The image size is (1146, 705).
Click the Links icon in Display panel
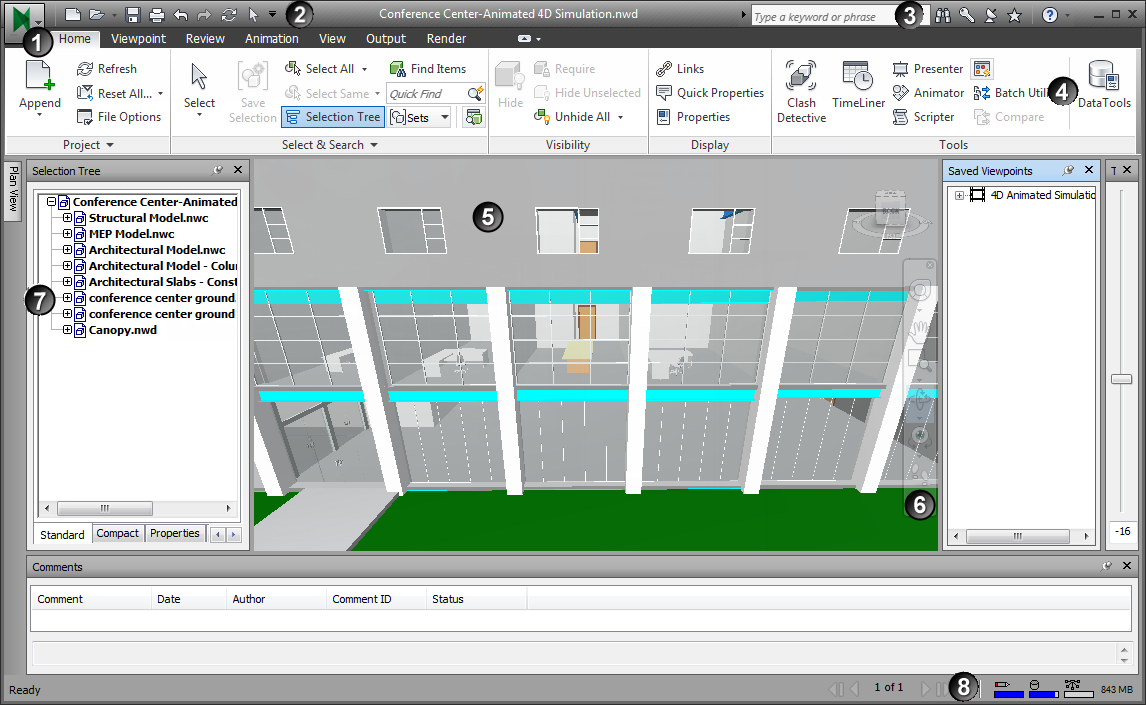click(x=664, y=69)
